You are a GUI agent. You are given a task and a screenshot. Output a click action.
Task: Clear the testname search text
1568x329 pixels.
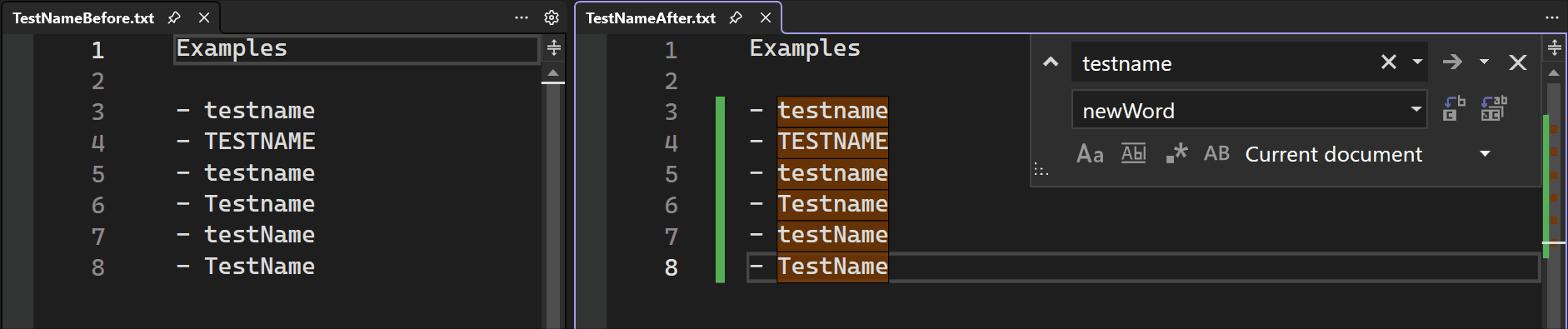coord(1388,62)
